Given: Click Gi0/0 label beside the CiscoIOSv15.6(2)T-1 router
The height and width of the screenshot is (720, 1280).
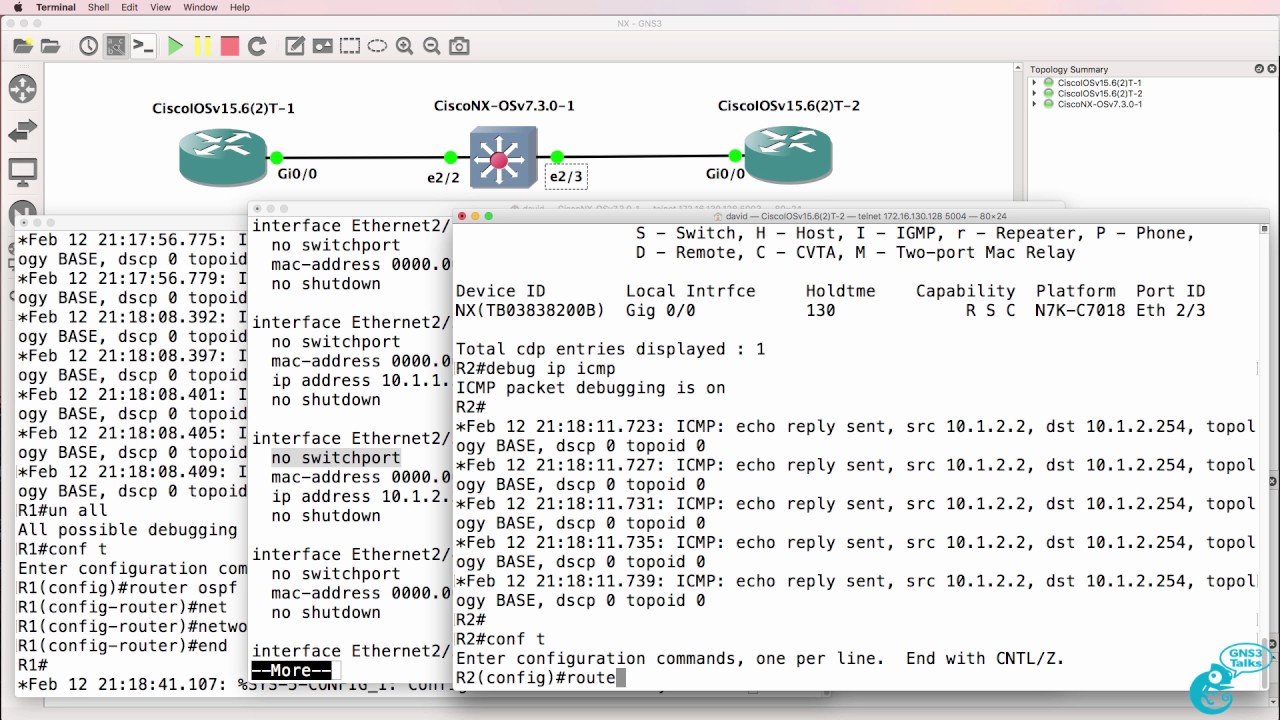Looking at the screenshot, I should coord(297,174).
